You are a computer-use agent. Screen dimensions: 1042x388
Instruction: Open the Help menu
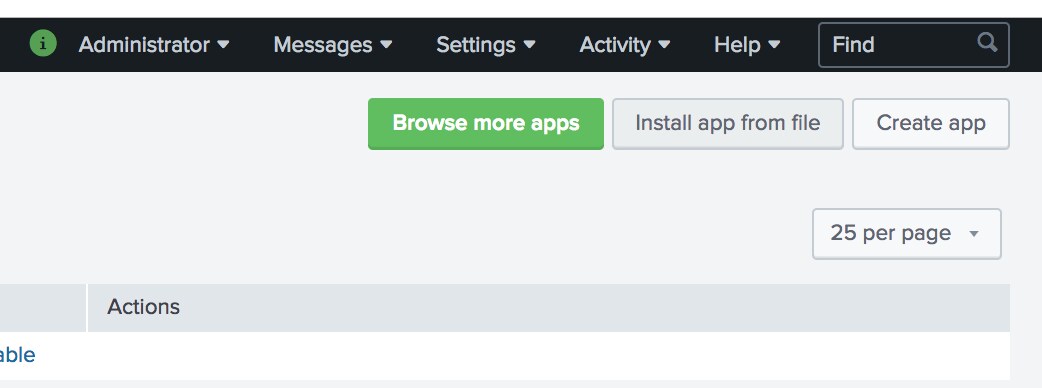click(747, 45)
